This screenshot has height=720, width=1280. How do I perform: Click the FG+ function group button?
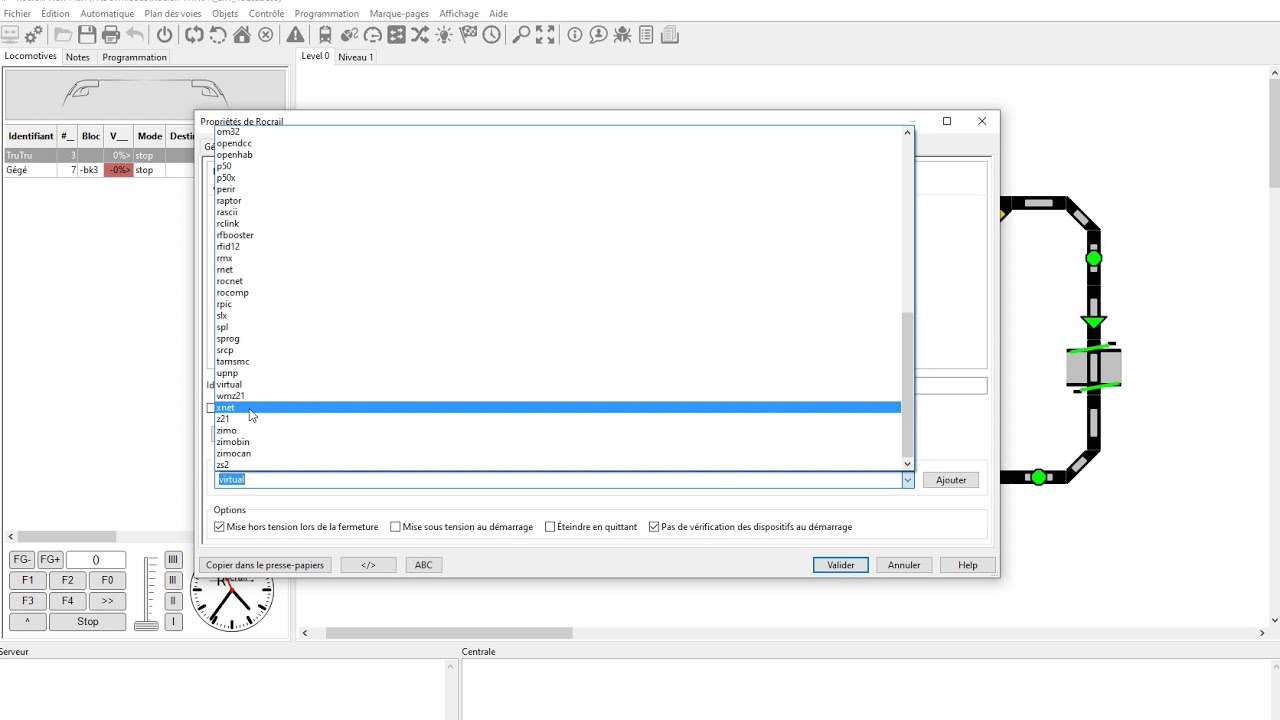pos(50,560)
